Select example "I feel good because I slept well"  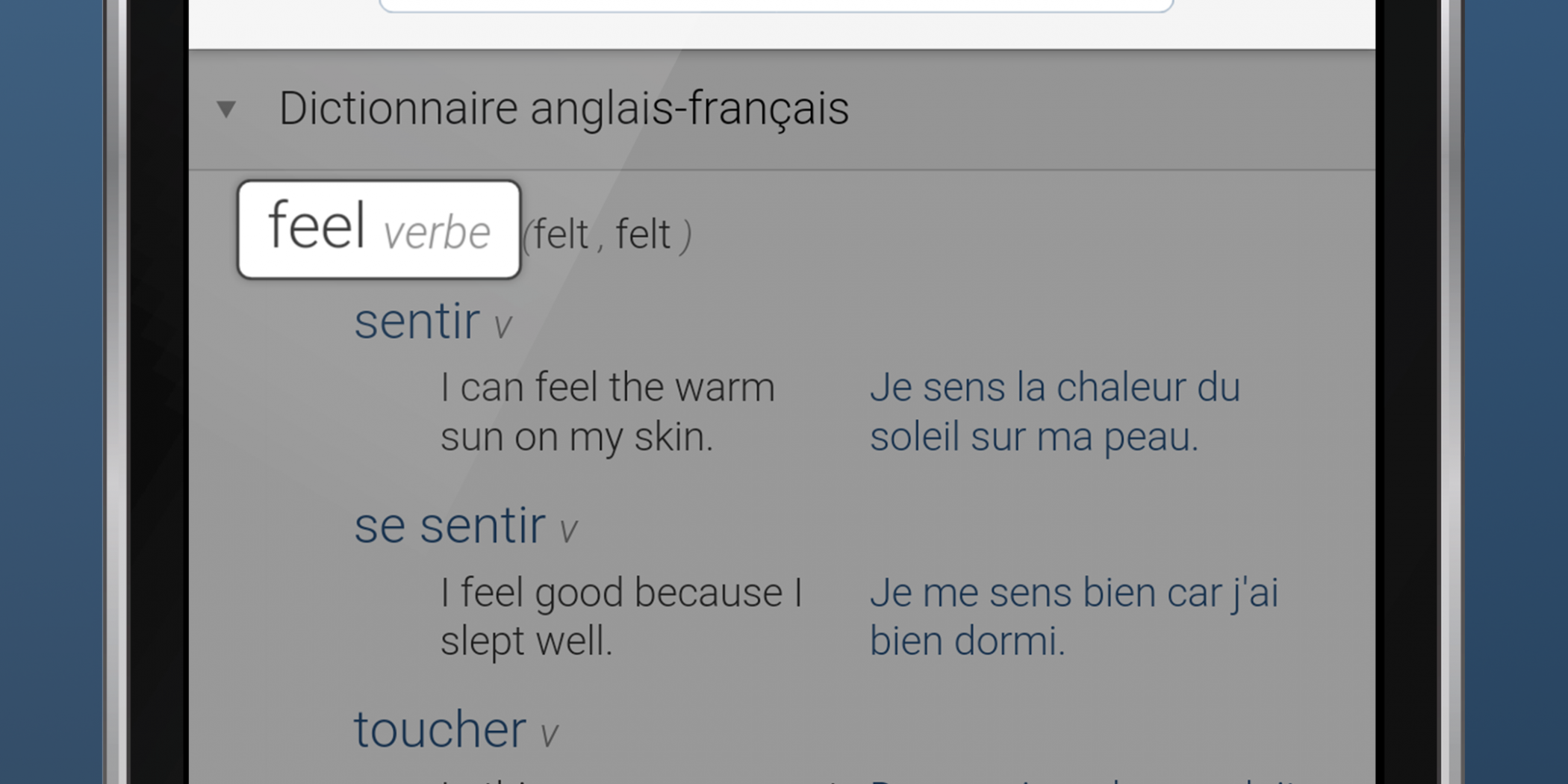tap(621, 616)
